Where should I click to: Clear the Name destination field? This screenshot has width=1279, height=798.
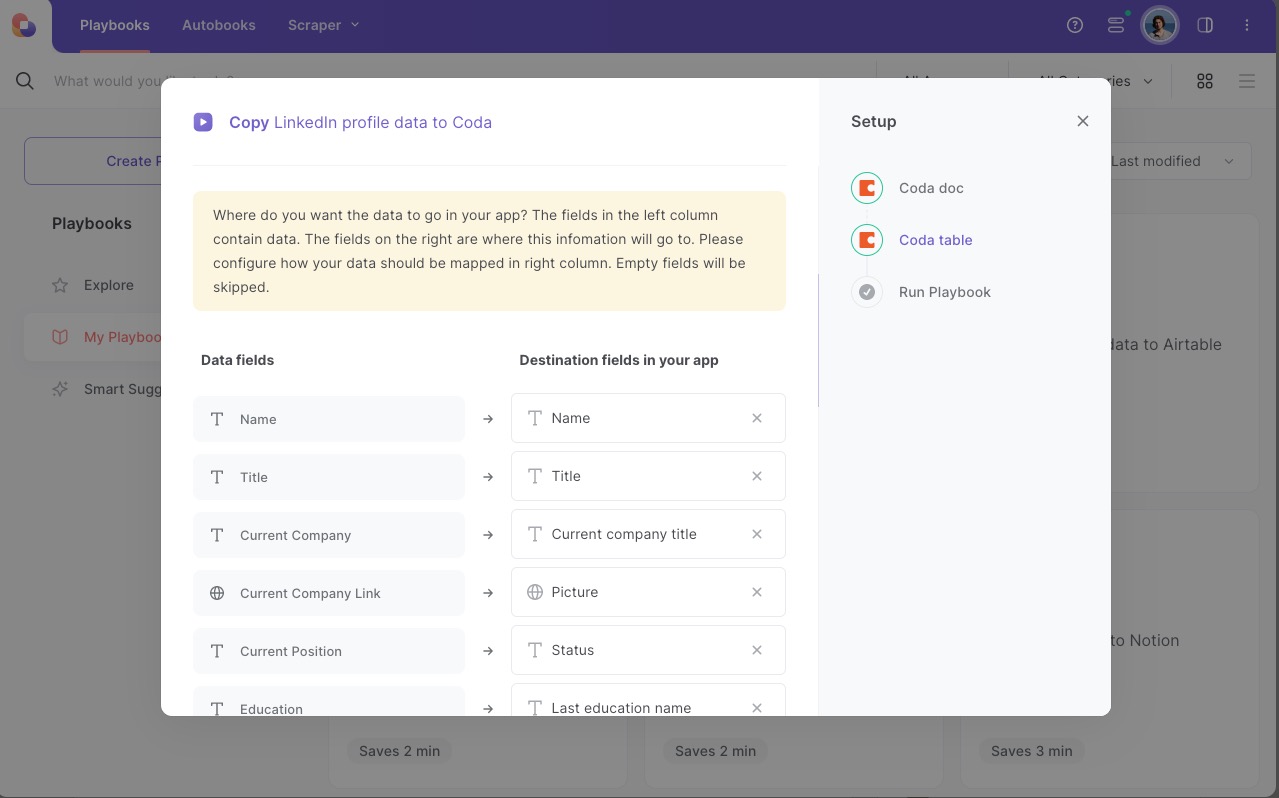757,418
